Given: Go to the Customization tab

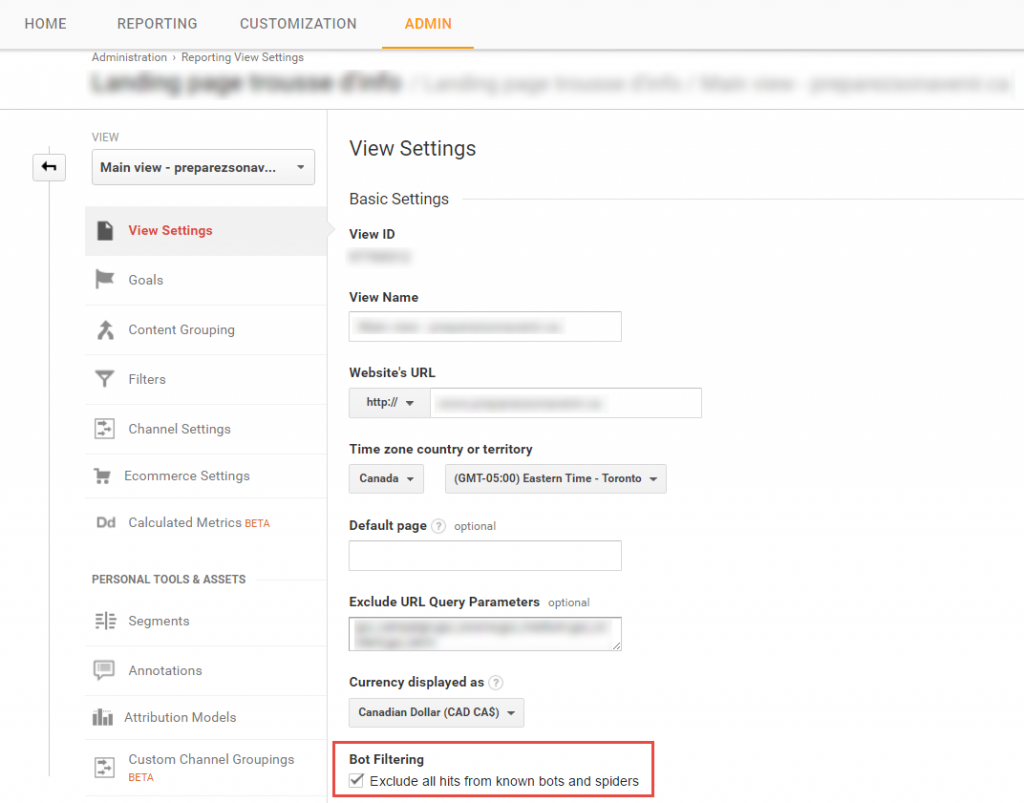Looking at the screenshot, I should [298, 24].
